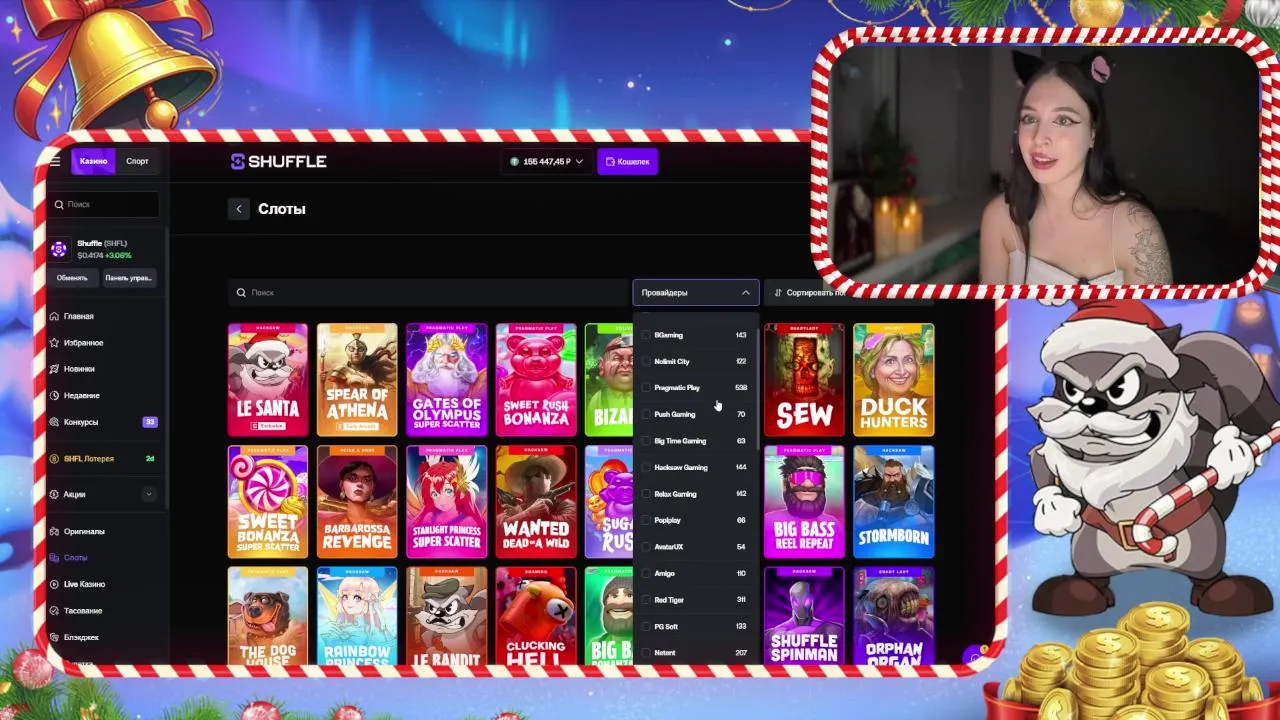Check the Push Gaming provider checkbox
The height and width of the screenshot is (720, 1280).
pos(646,414)
